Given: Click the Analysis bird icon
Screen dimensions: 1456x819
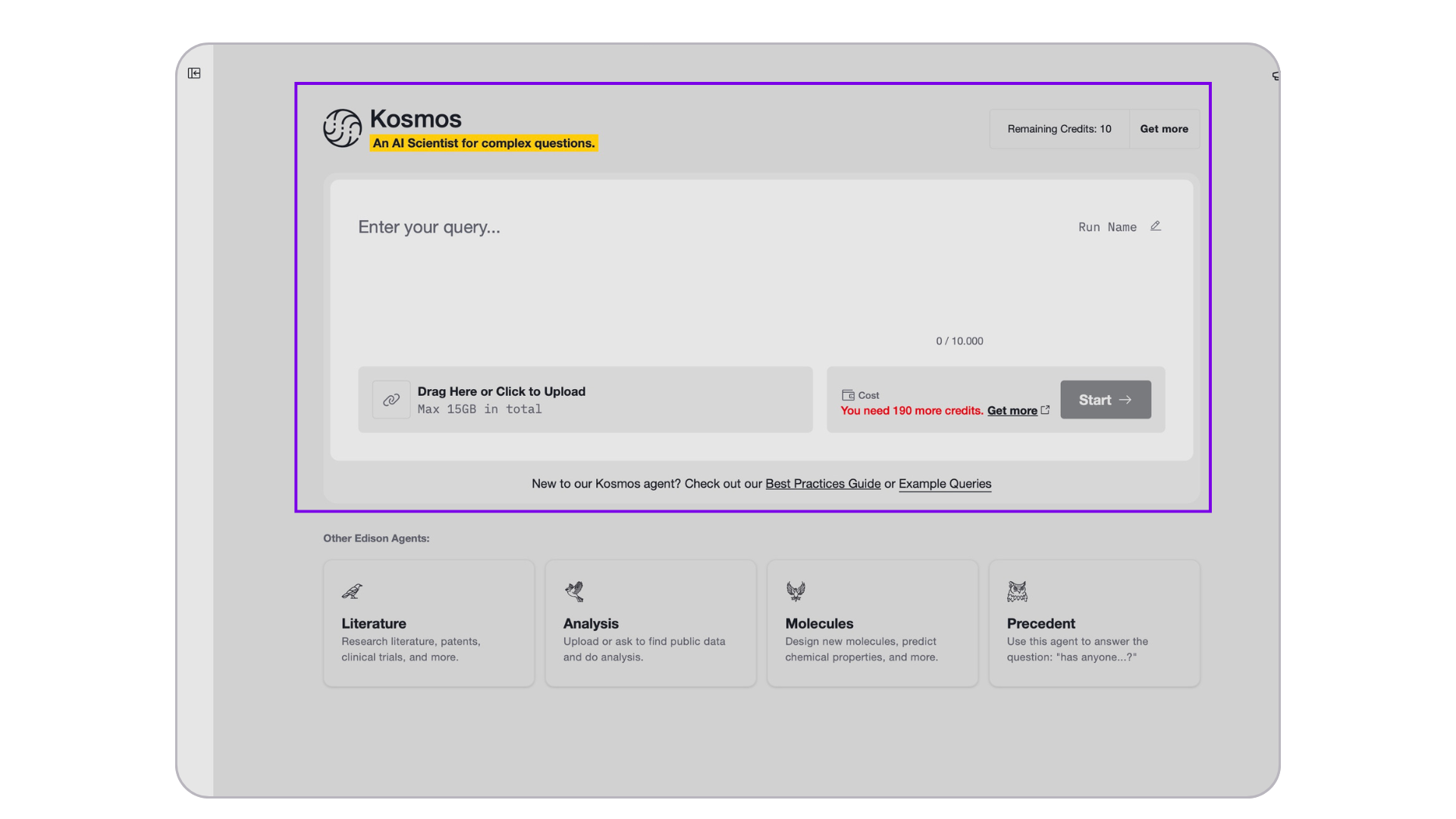Looking at the screenshot, I should pos(574,591).
